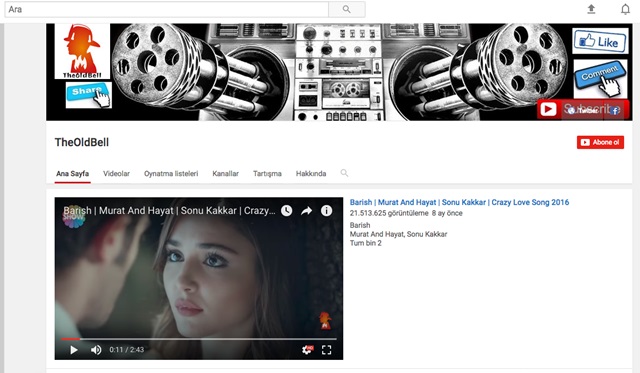Open the notifications bell
Viewport: 640px width, 373px height.
tap(625, 9)
